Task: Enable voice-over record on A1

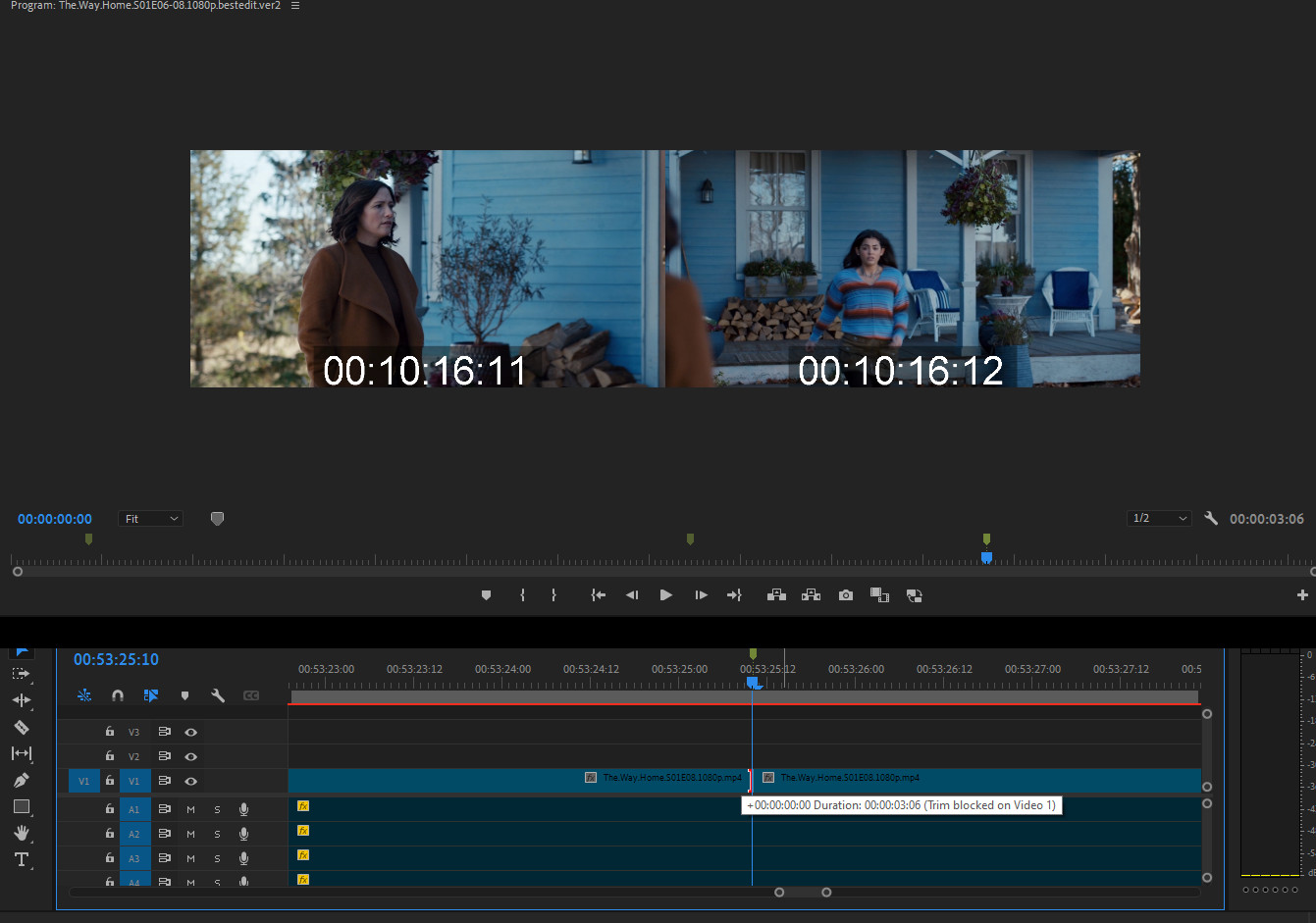Action: pos(243,809)
